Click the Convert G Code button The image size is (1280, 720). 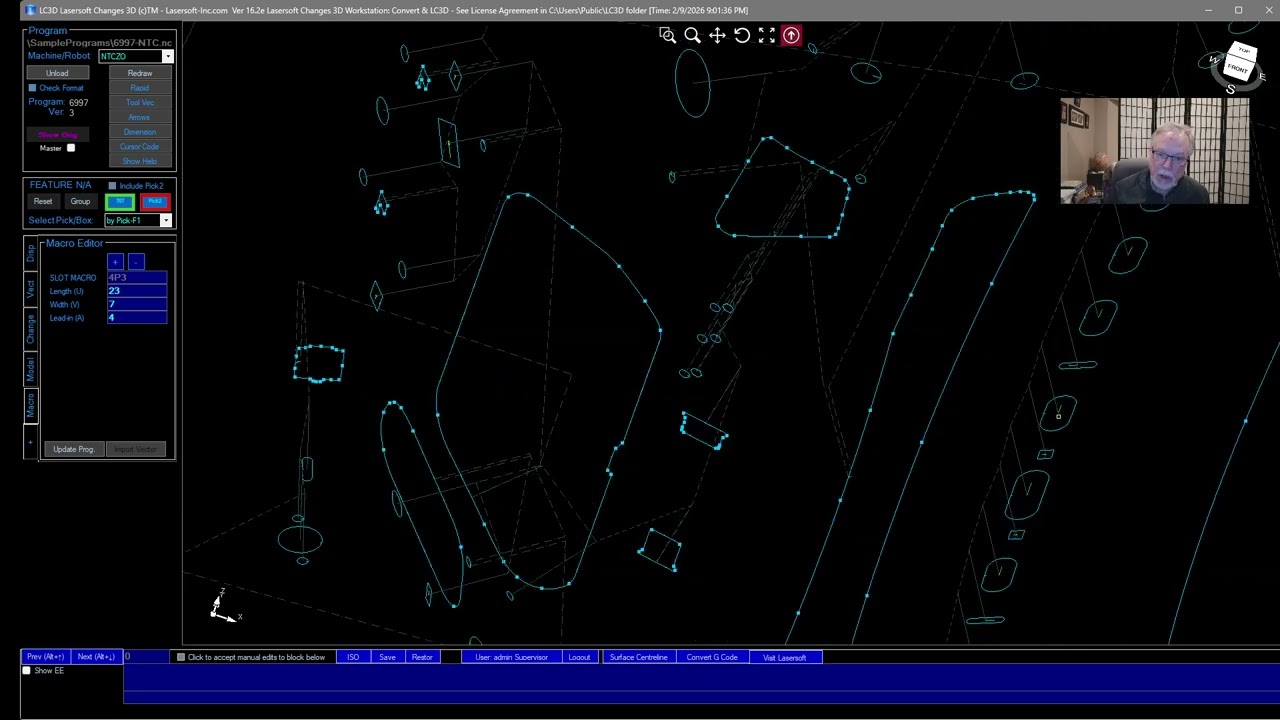pos(712,657)
